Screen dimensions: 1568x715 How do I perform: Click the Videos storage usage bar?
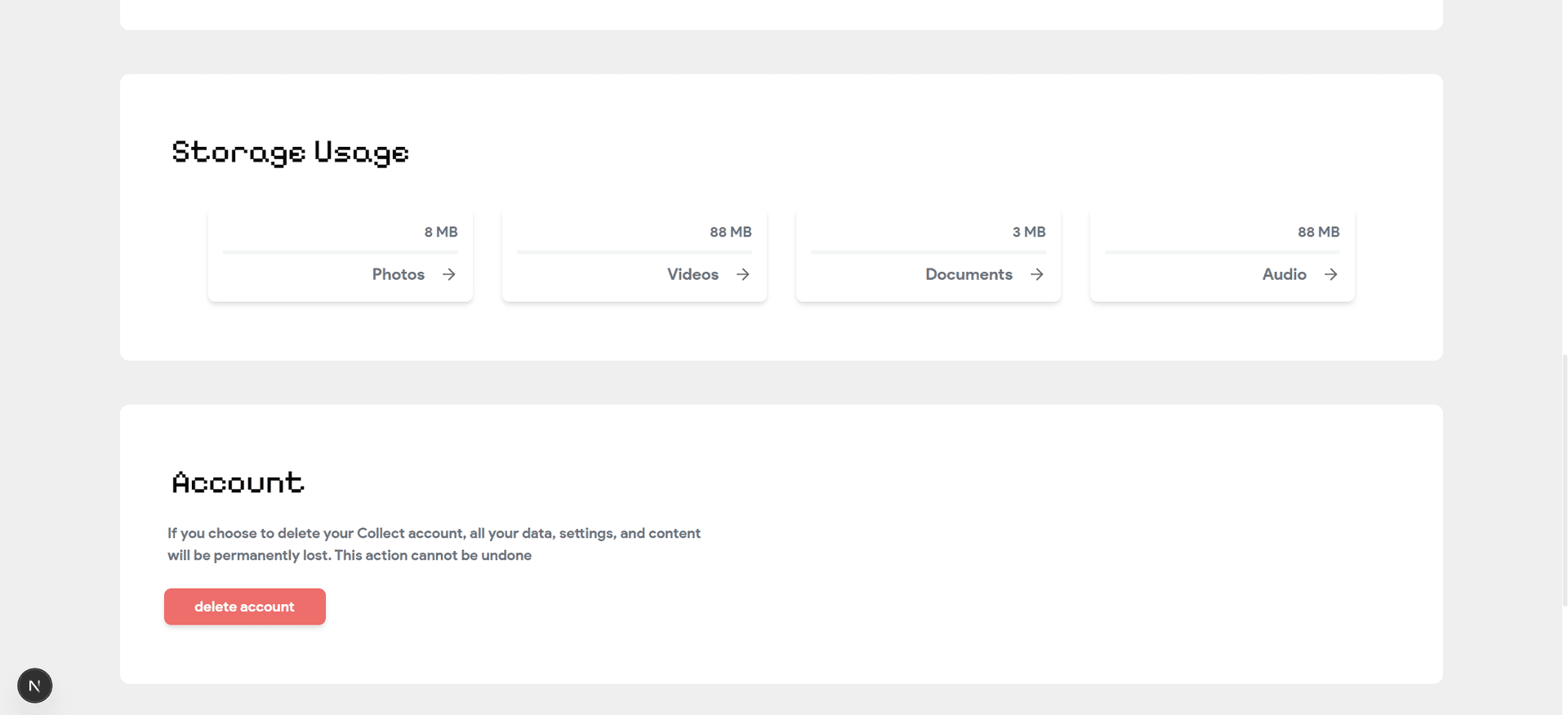pyautogui.click(x=634, y=251)
